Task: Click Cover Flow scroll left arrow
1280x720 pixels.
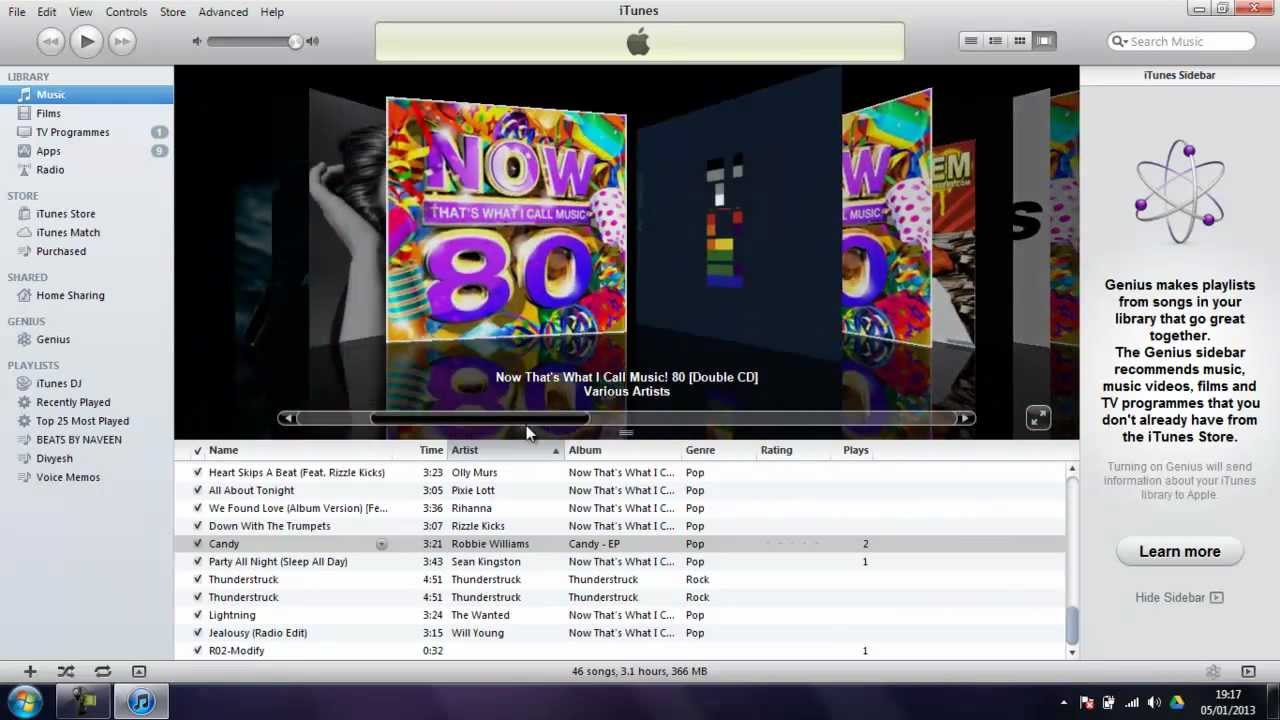Action: (x=287, y=418)
